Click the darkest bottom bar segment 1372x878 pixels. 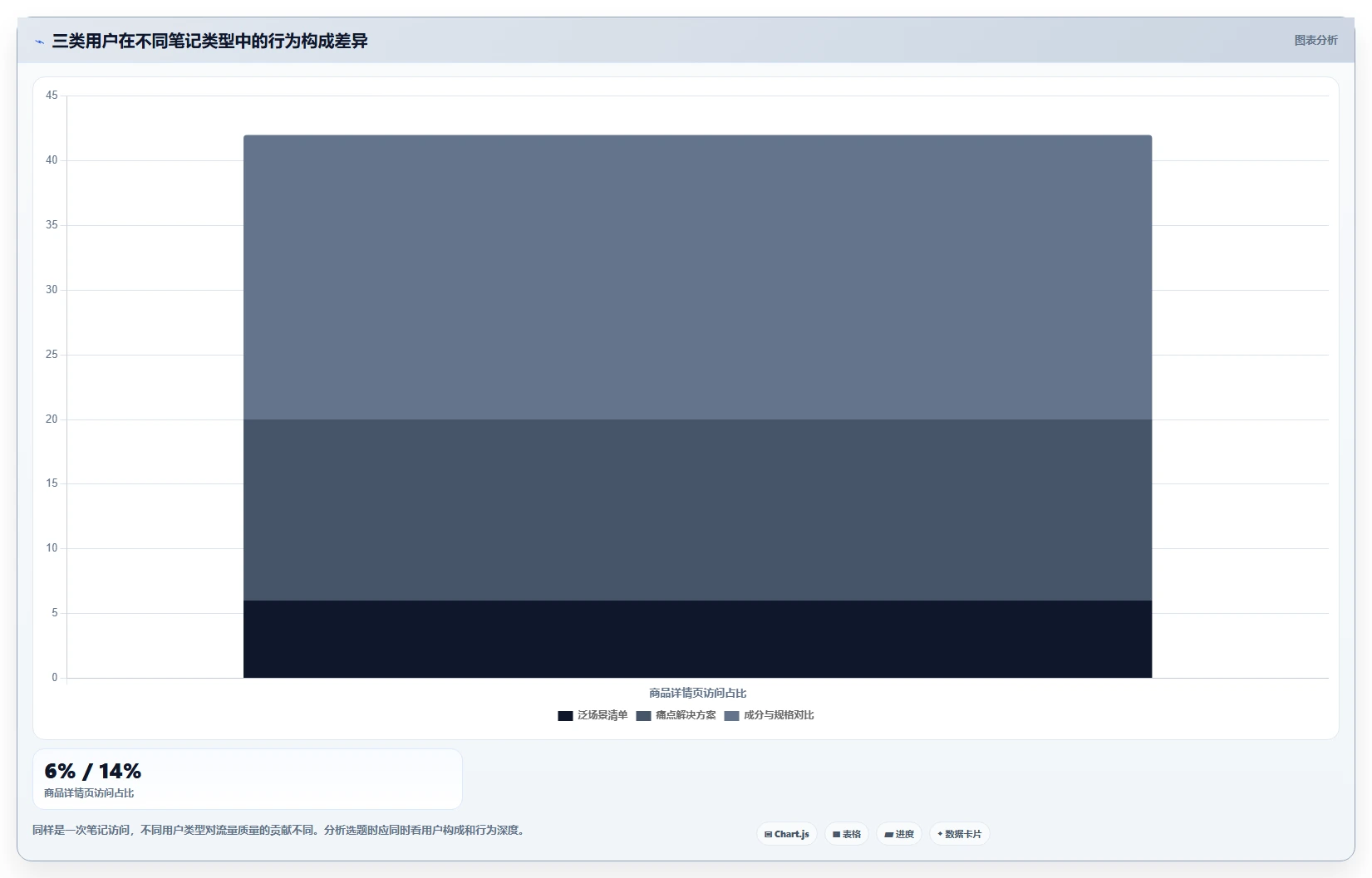697,639
